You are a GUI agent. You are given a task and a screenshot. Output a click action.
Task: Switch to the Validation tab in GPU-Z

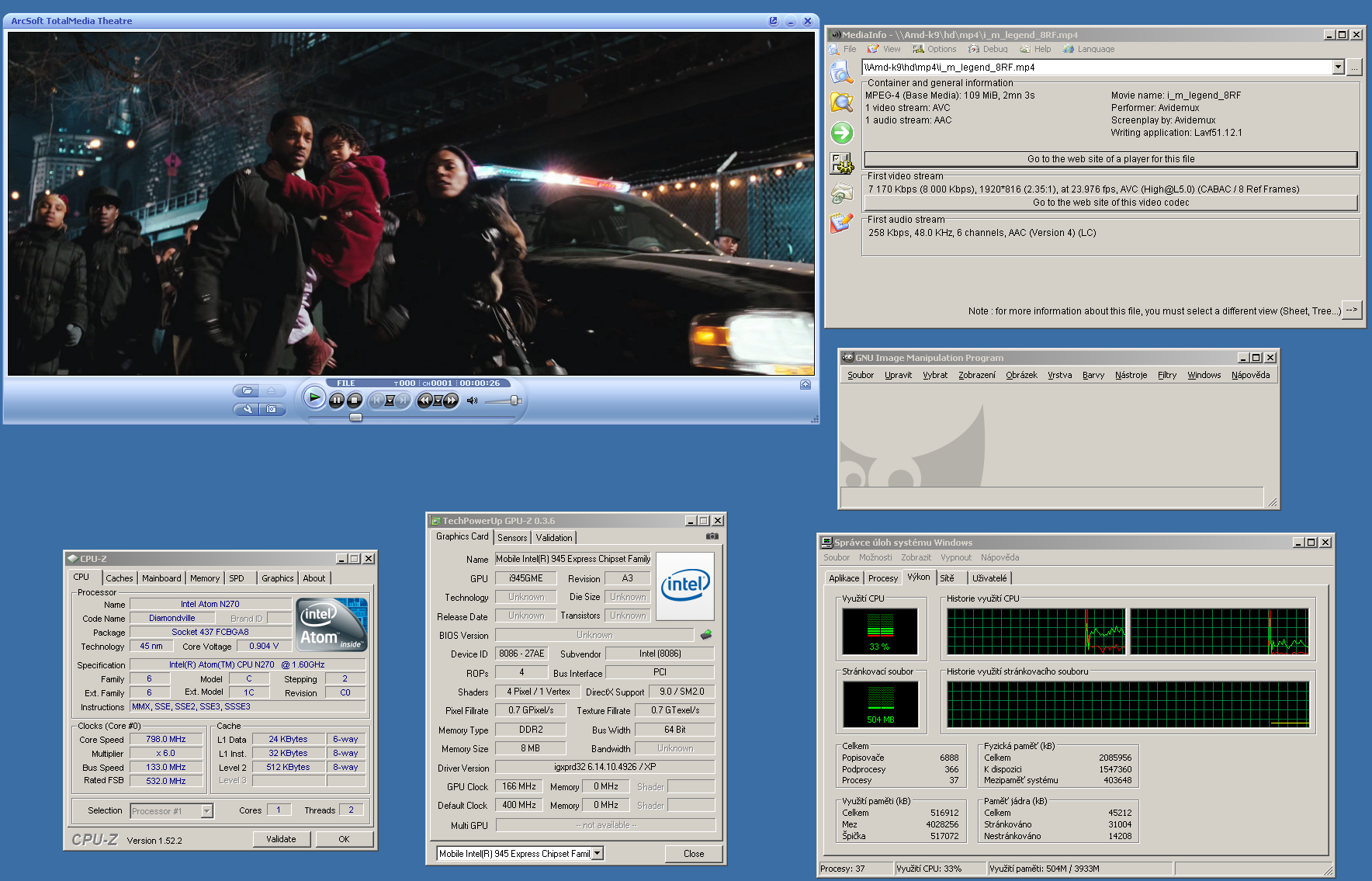[554, 538]
